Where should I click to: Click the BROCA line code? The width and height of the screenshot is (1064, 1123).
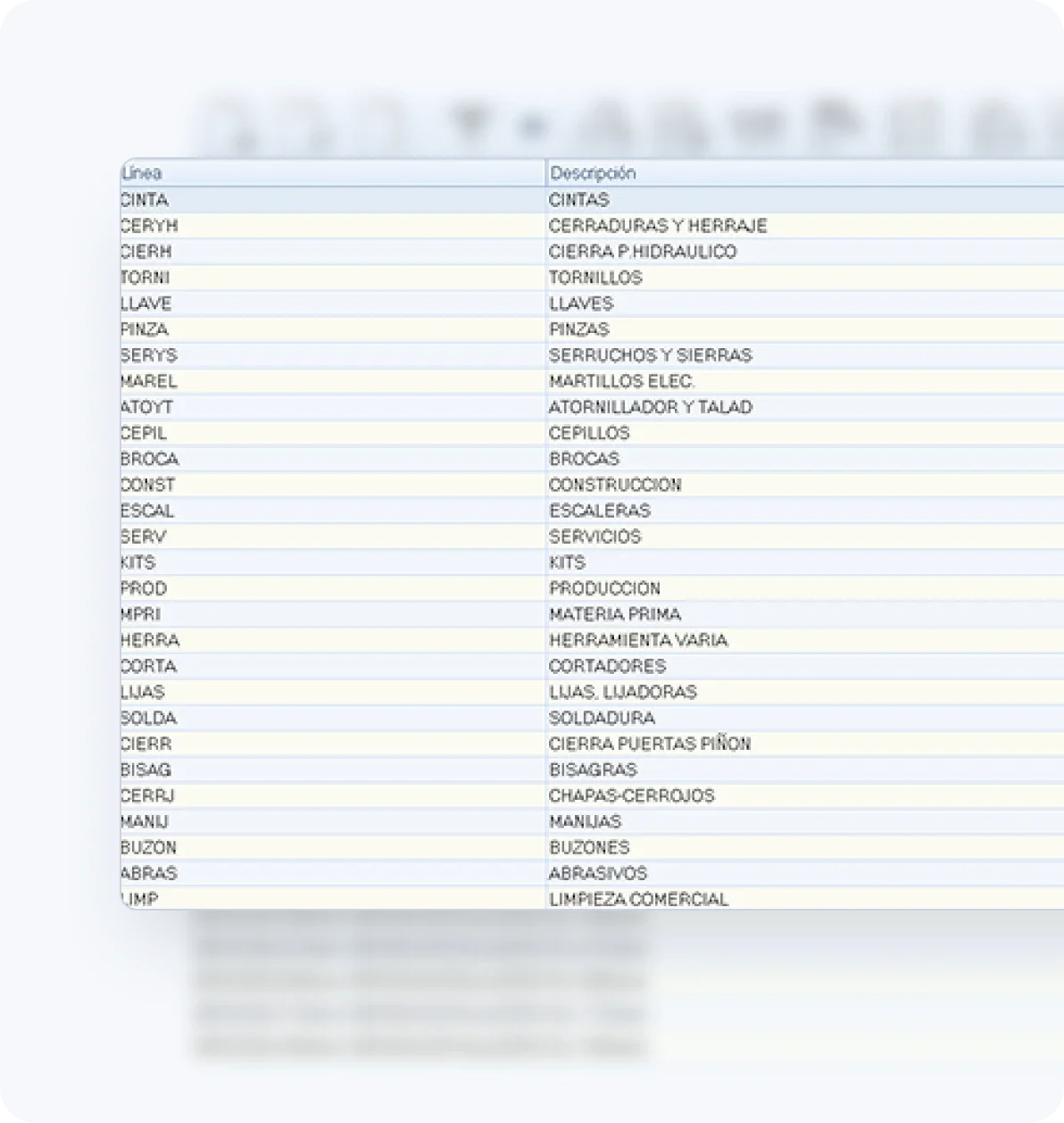[x=151, y=459]
